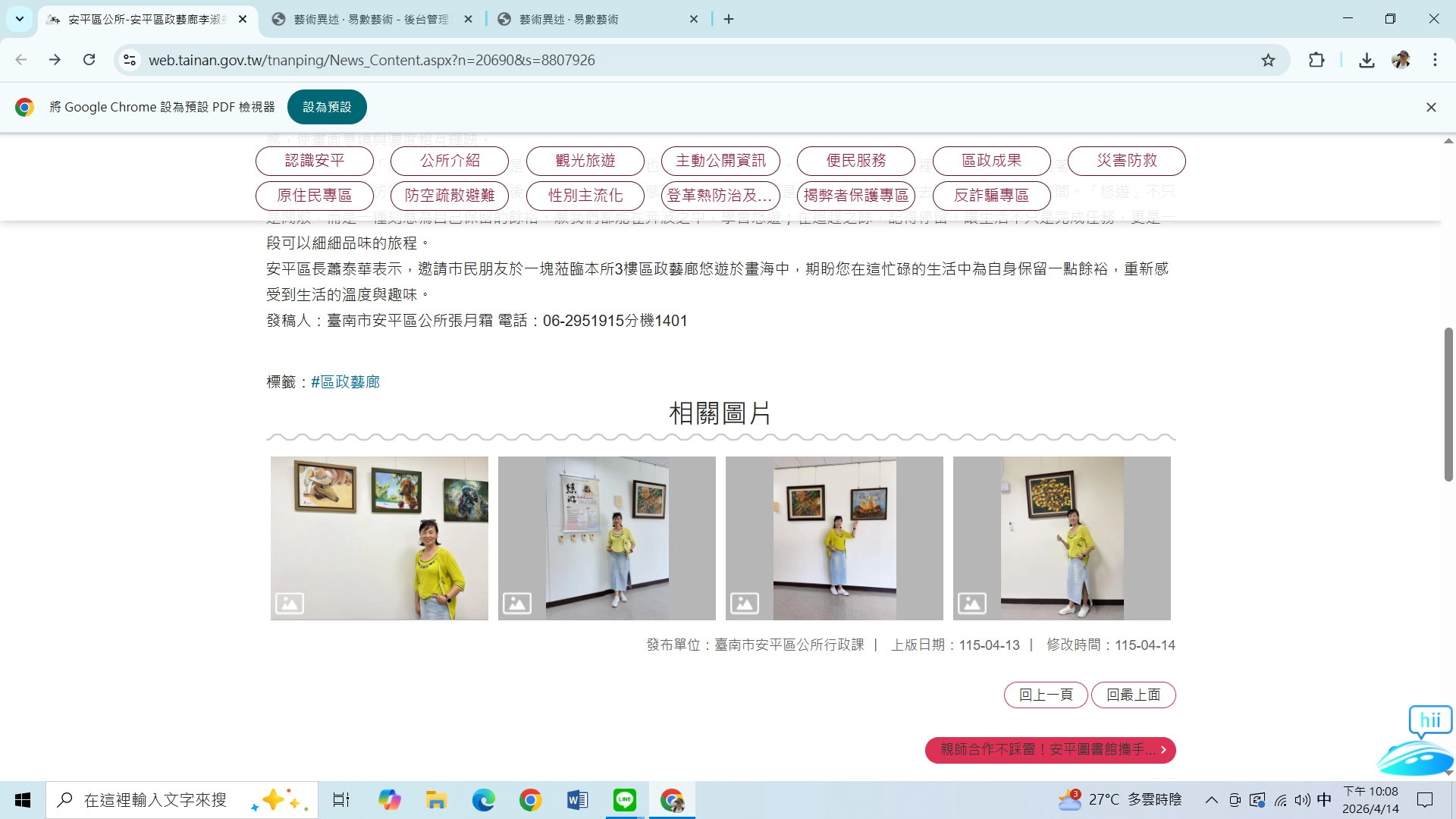Reload the current page
This screenshot has height=819, width=1456.
89,60
